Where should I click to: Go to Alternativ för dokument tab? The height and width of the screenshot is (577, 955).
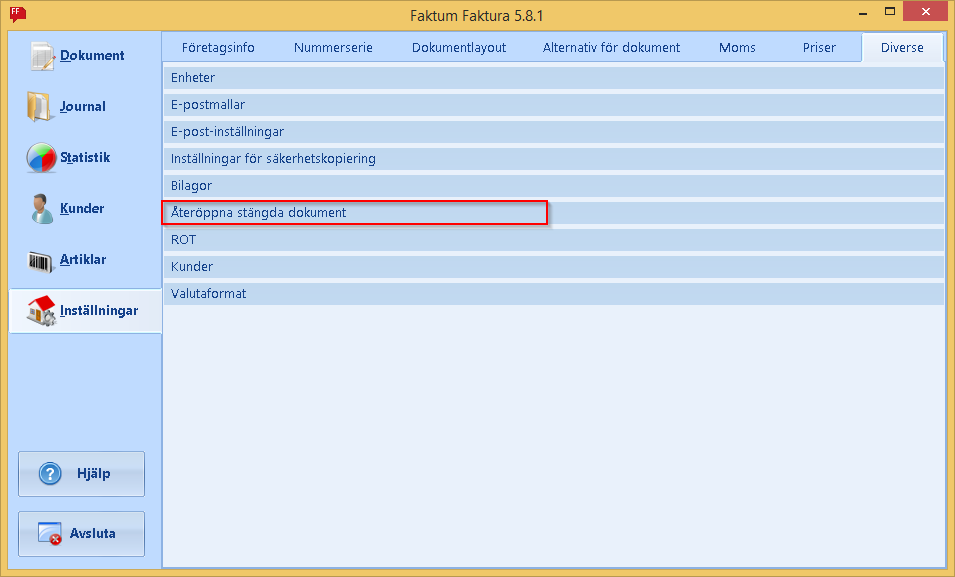coord(611,48)
